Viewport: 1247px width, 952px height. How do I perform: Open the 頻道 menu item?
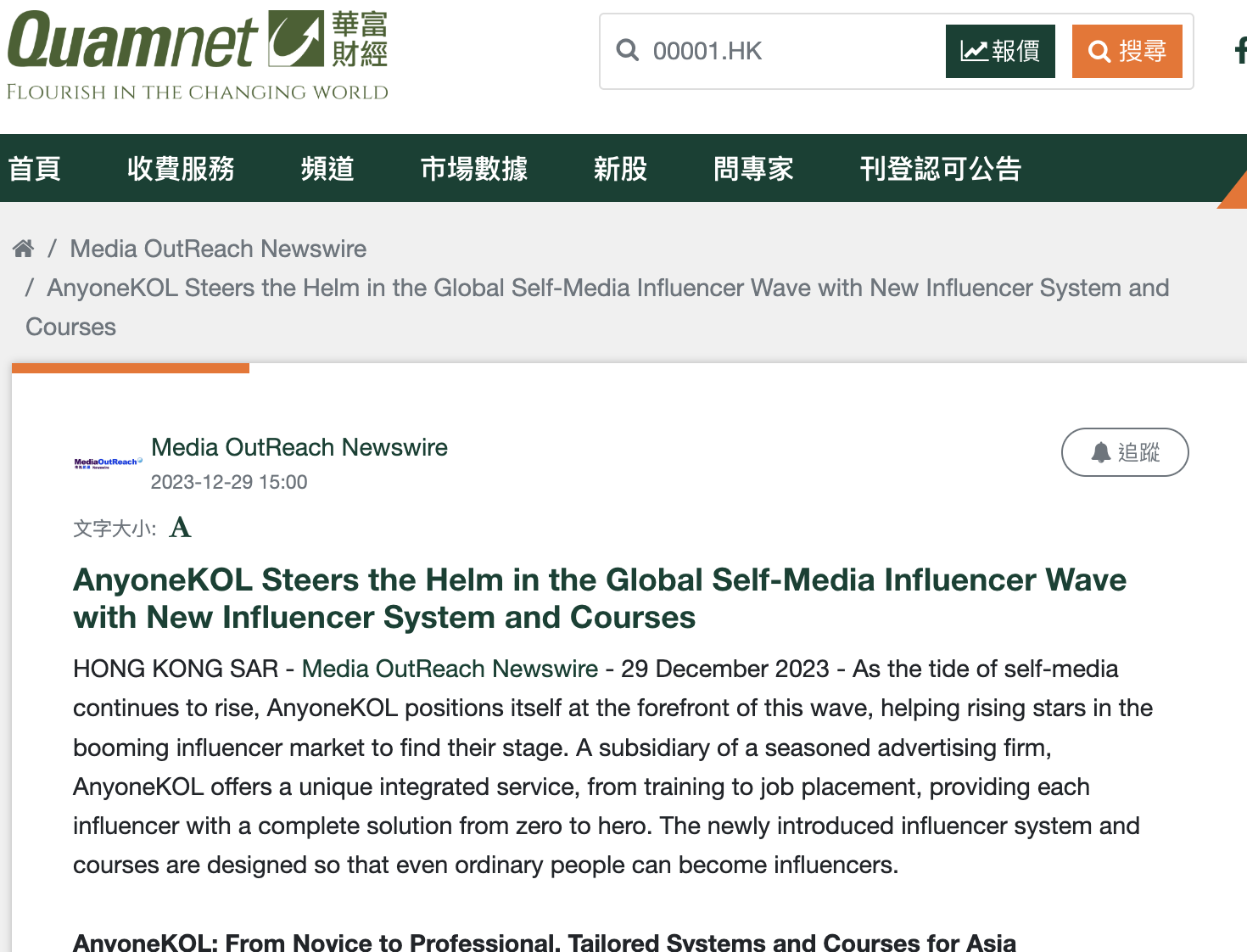[x=327, y=169]
